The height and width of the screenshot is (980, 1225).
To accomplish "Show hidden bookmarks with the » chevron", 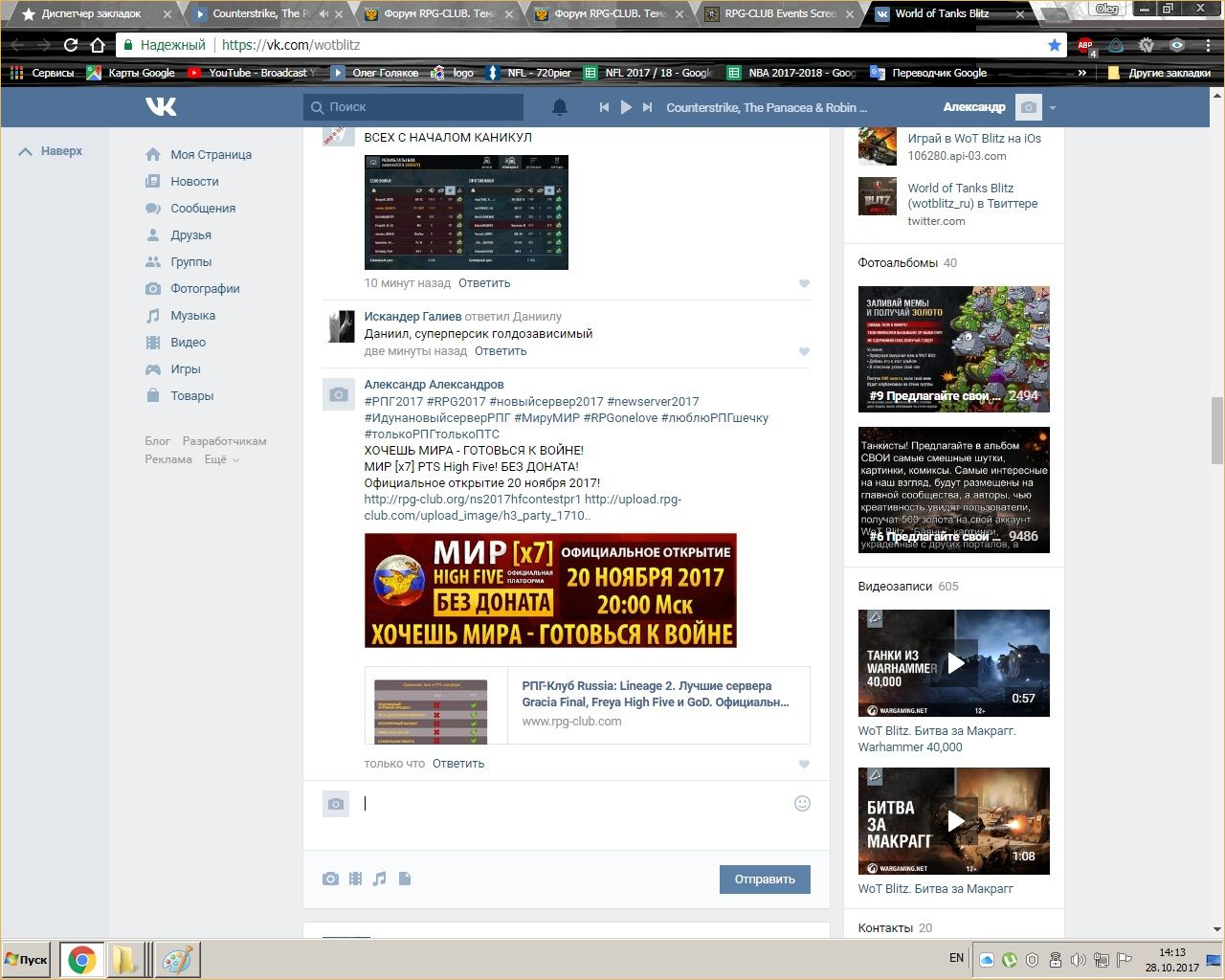I will [1082, 73].
